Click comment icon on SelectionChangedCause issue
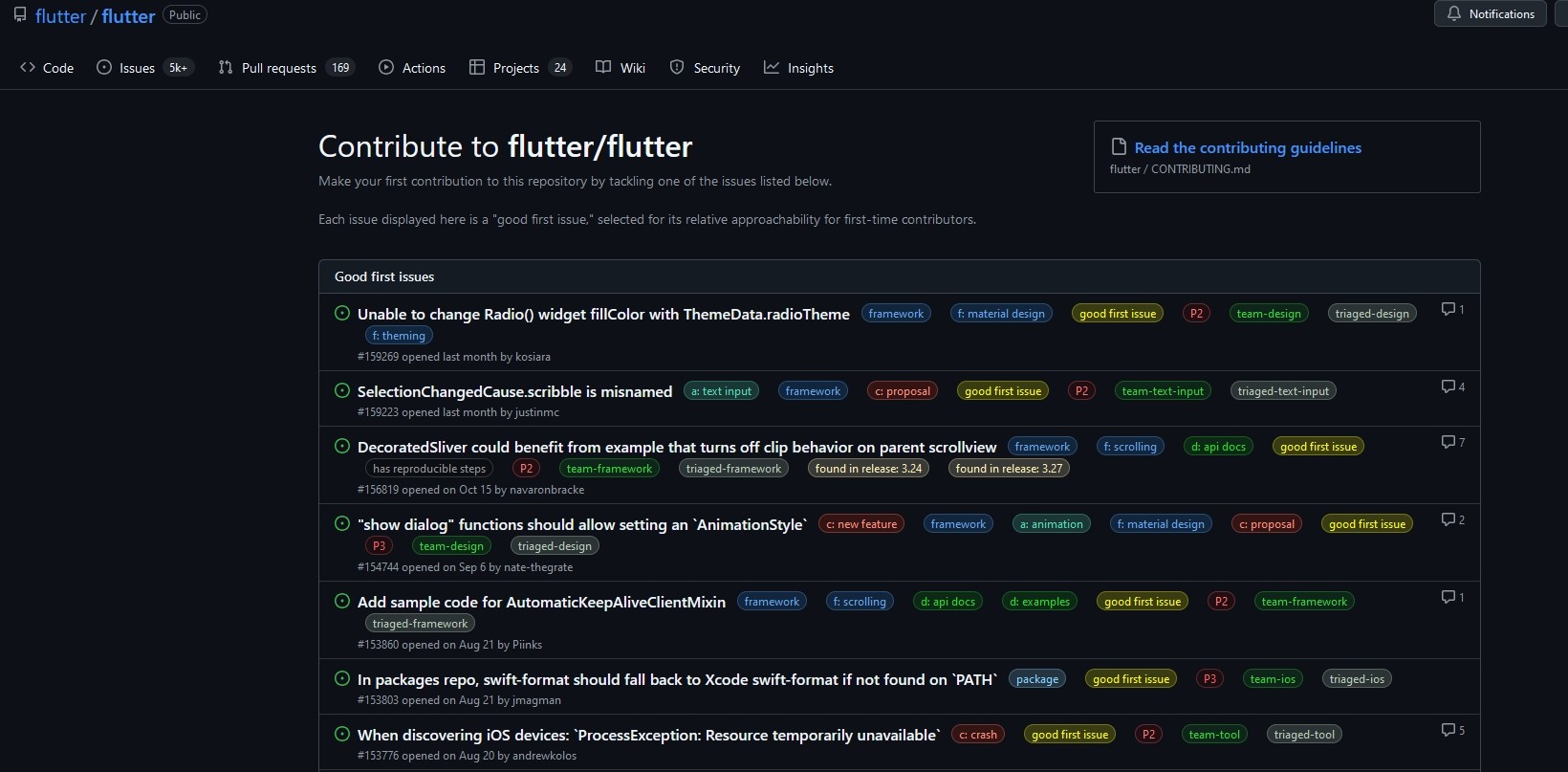The height and width of the screenshot is (772, 1568). click(x=1448, y=386)
